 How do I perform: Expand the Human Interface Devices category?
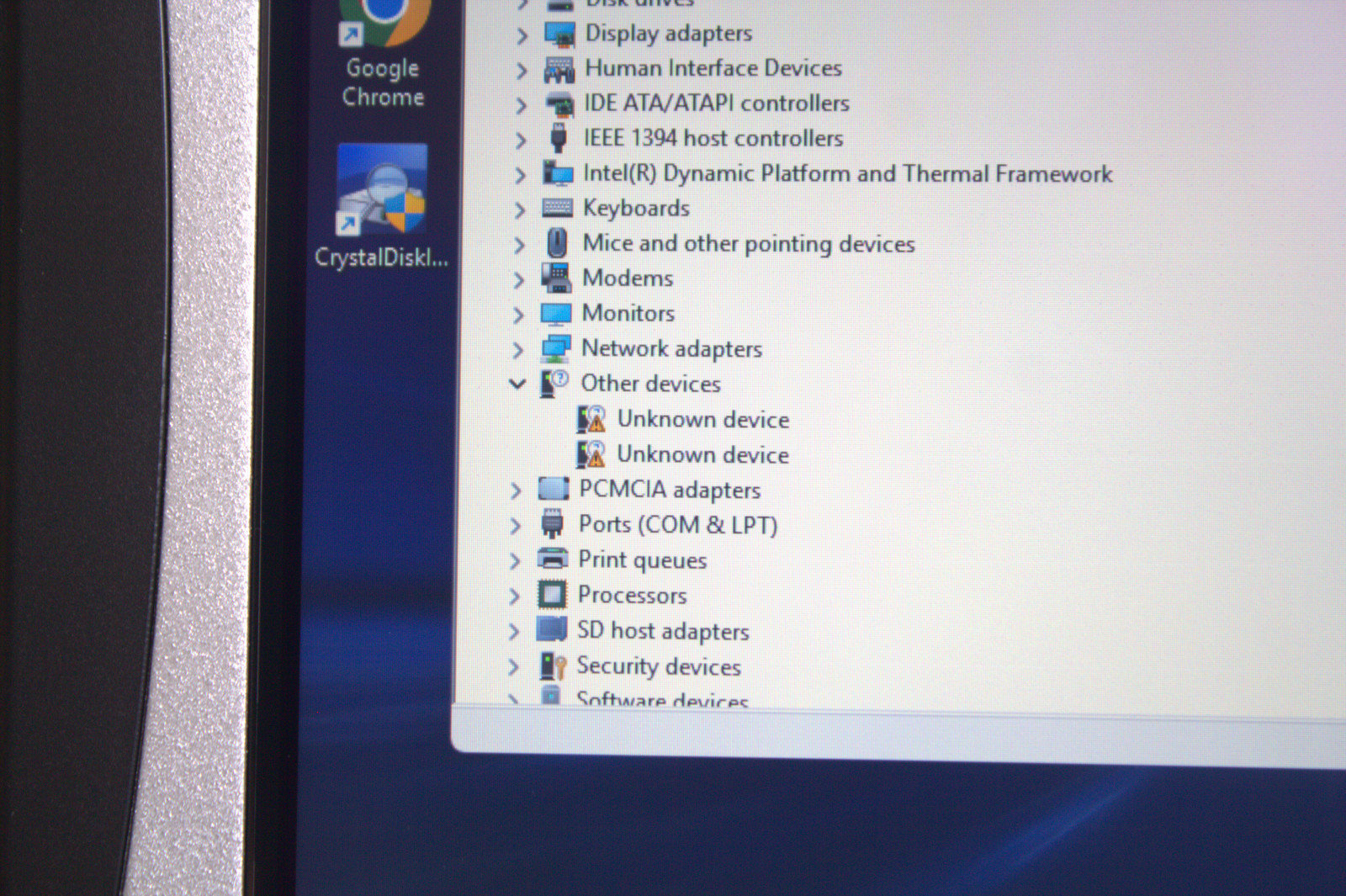tap(522, 69)
